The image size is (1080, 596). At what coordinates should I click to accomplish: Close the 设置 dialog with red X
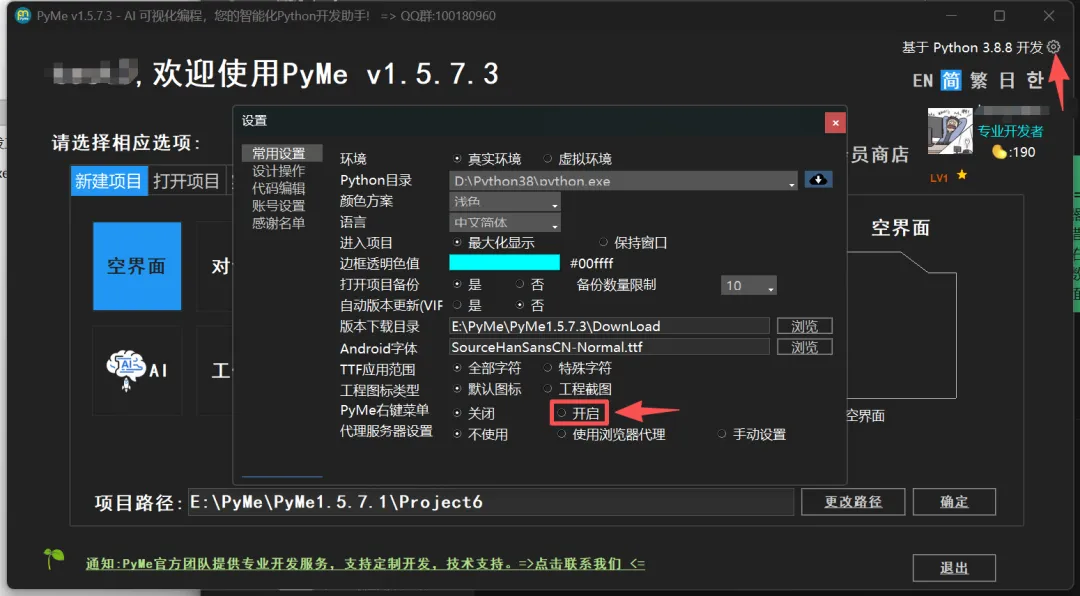pos(835,123)
